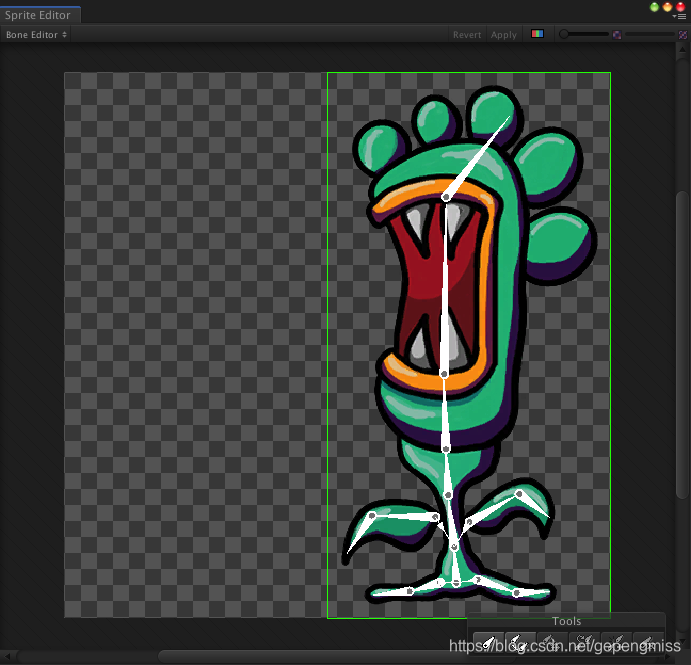
Task: Click the checker icon at the toolbar's right end
Action: (683, 35)
